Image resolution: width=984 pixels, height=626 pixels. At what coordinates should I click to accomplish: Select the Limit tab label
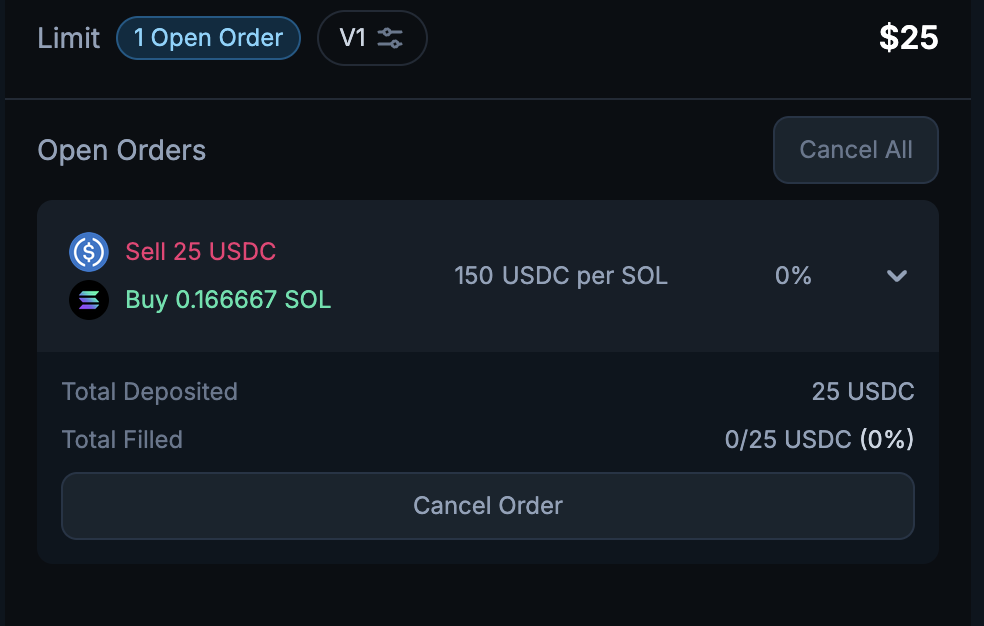(69, 39)
